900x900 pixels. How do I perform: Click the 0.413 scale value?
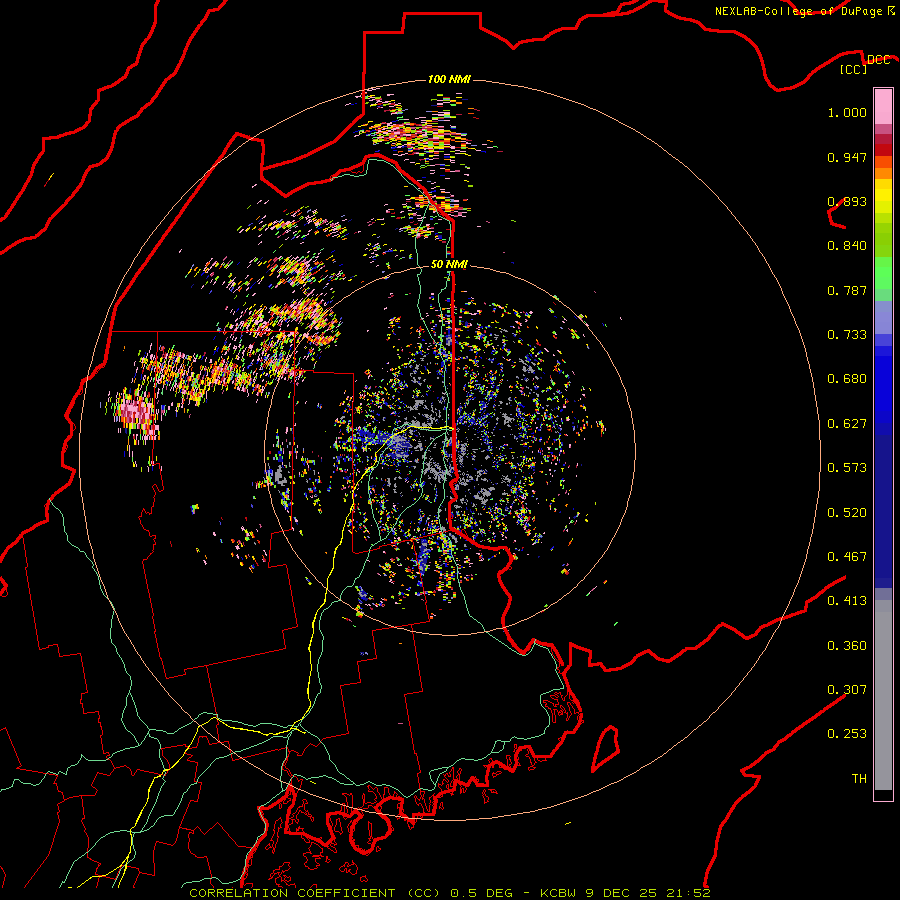[x=847, y=601]
